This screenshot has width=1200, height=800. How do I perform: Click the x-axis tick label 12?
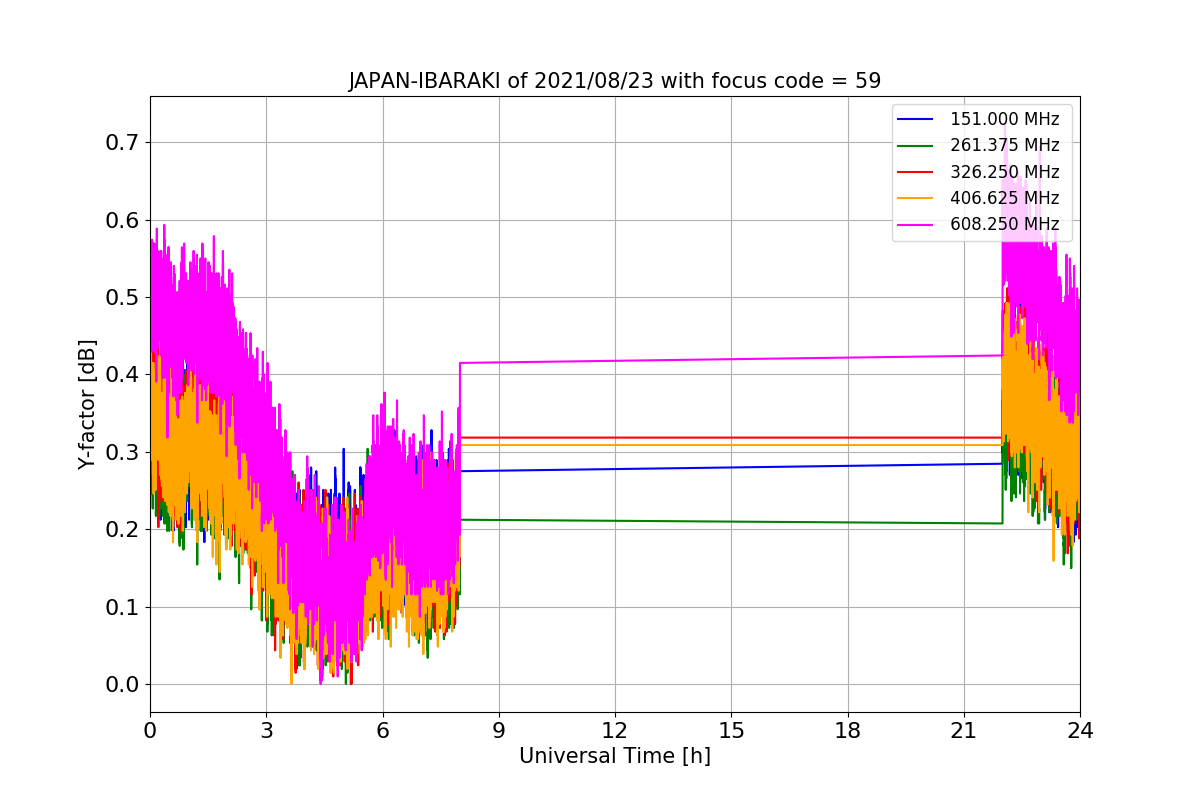[x=615, y=731]
